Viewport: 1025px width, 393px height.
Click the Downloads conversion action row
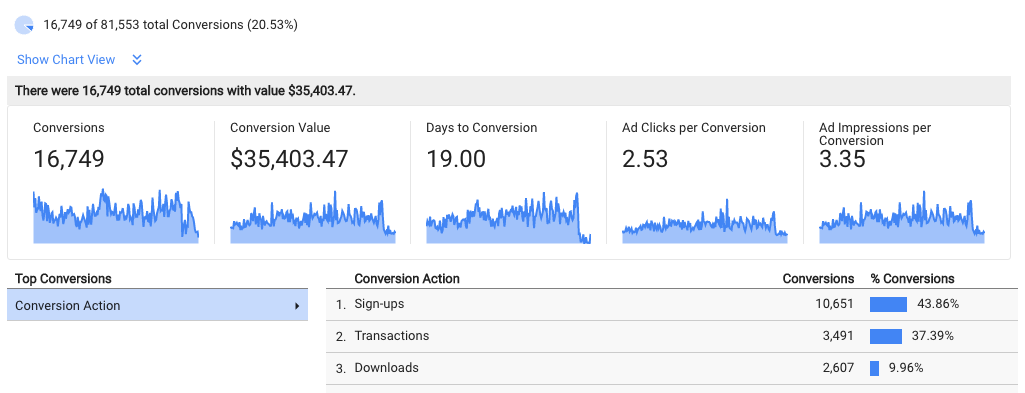(671, 368)
